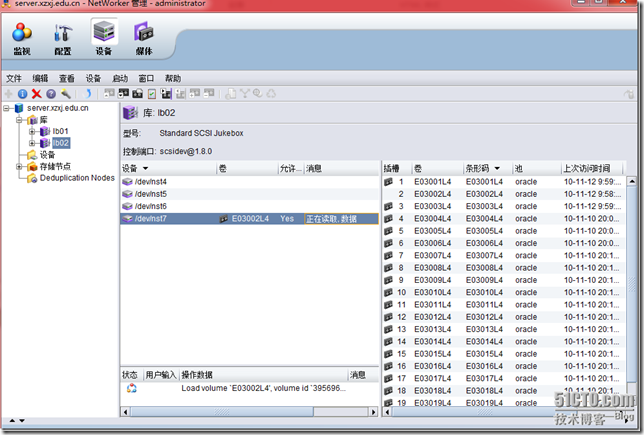Click the 正在读取, 数据 message cell
The width and height of the screenshot is (644, 435).
tap(341, 219)
